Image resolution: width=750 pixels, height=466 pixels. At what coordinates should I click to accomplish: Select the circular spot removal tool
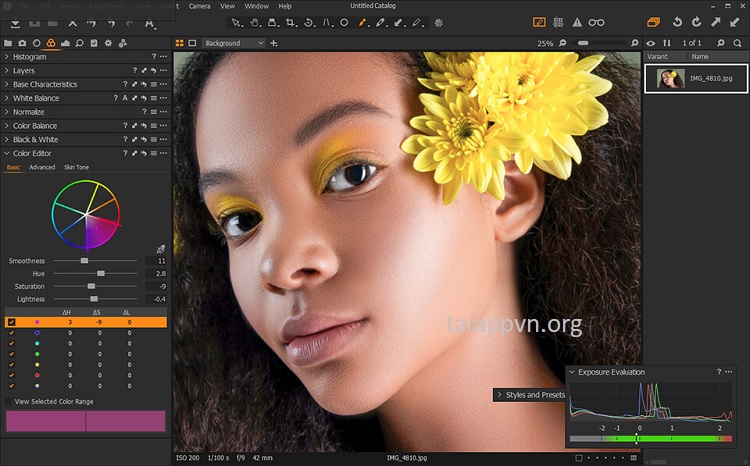click(x=344, y=22)
